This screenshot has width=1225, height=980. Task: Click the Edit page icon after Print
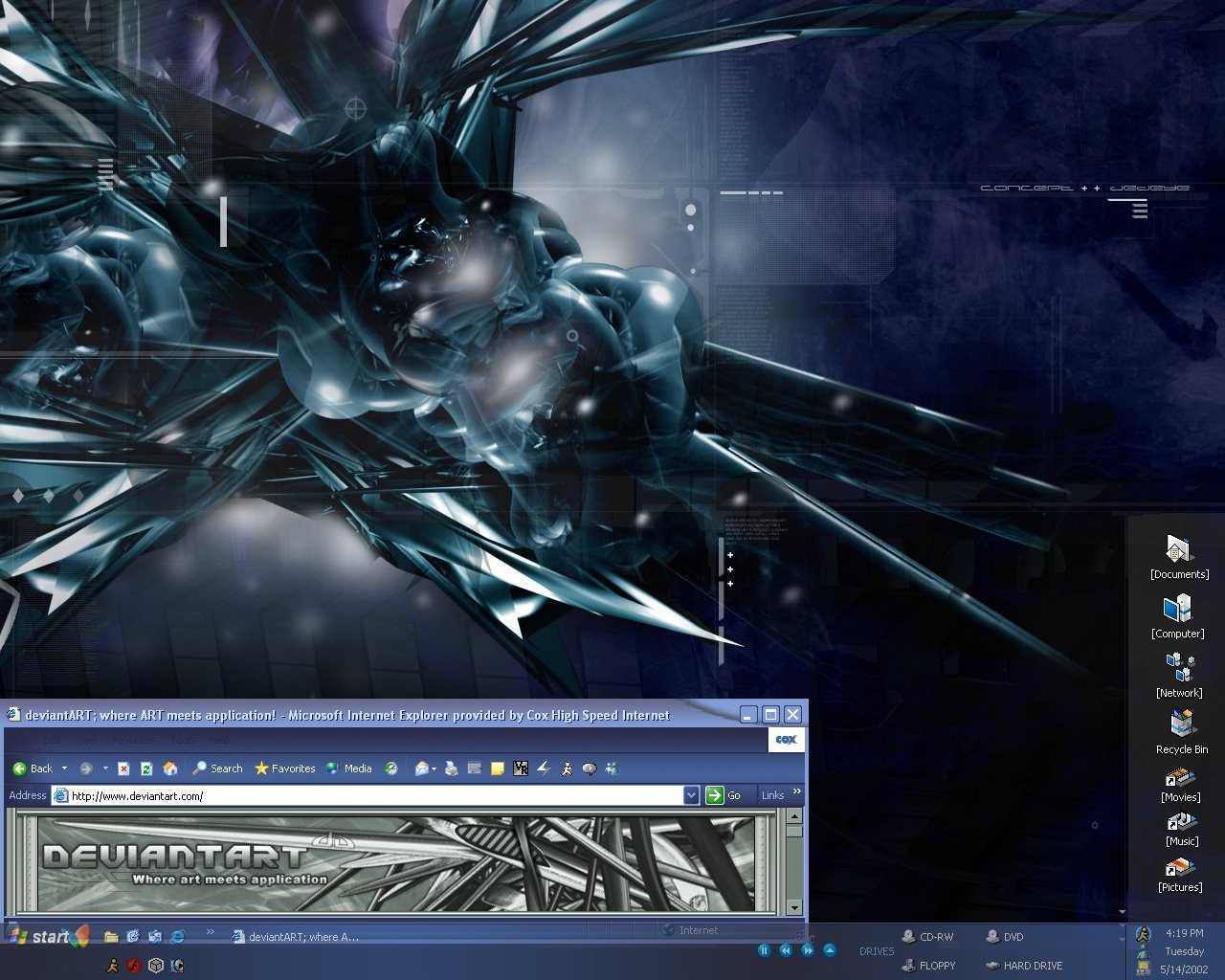[474, 768]
